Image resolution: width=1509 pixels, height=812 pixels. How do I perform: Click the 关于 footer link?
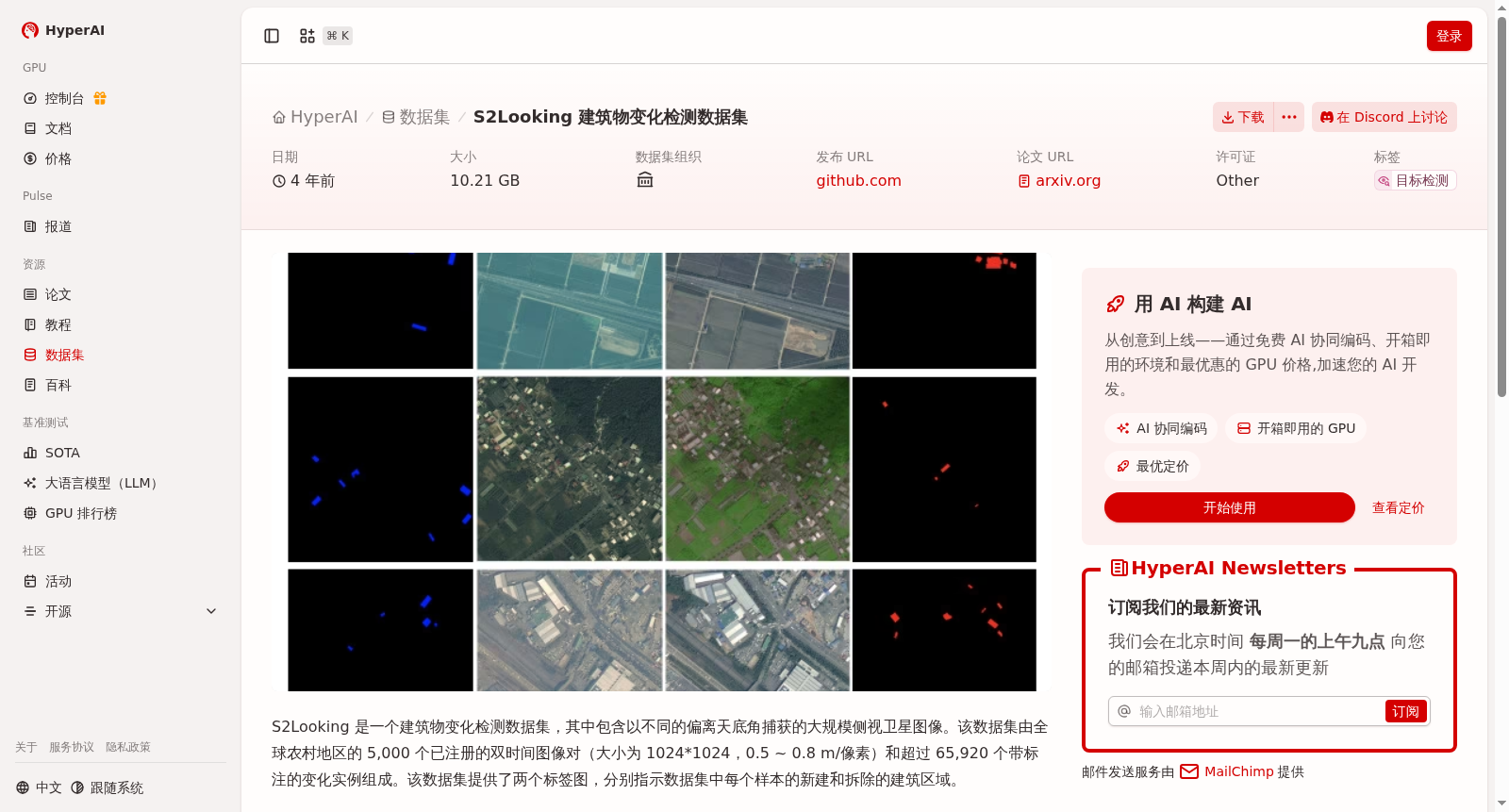26,747
